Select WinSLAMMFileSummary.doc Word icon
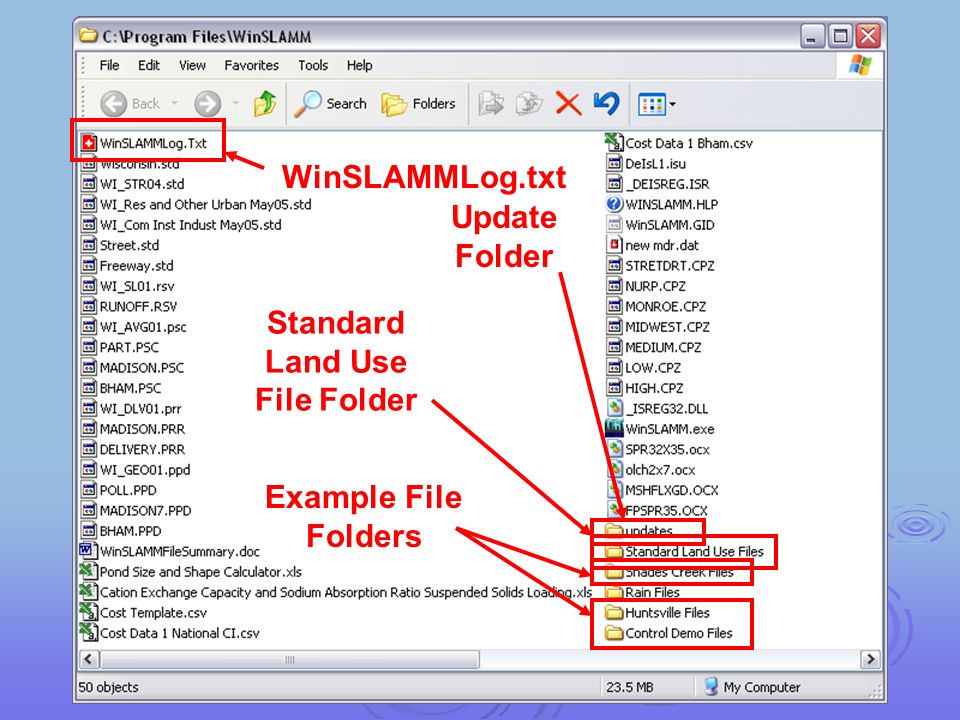The height and width of the screenshot is (720, 960). 88,550
